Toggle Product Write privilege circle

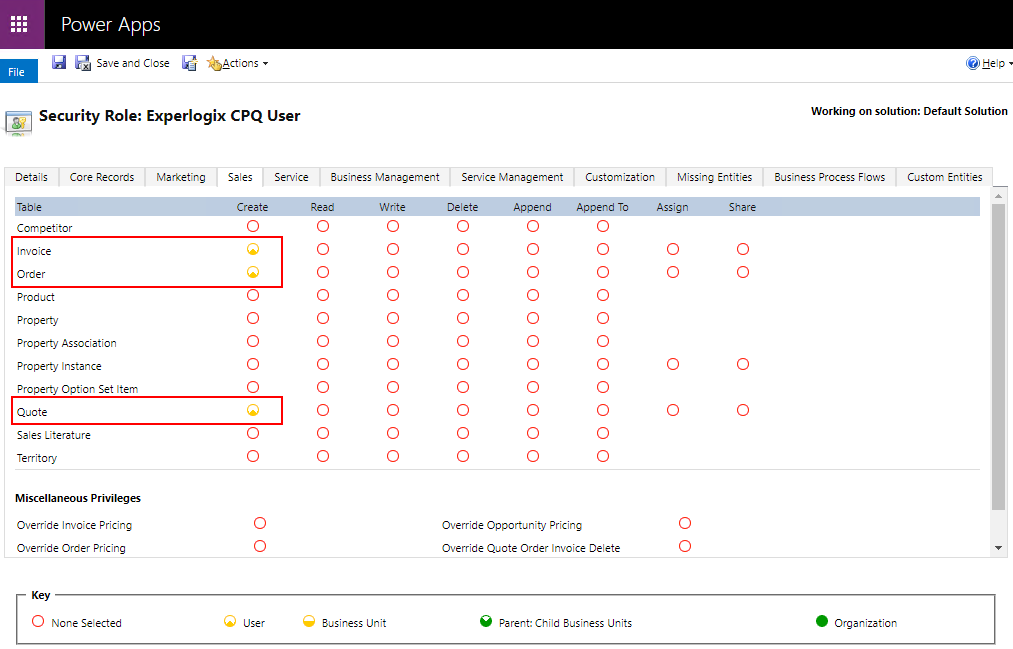393,295
